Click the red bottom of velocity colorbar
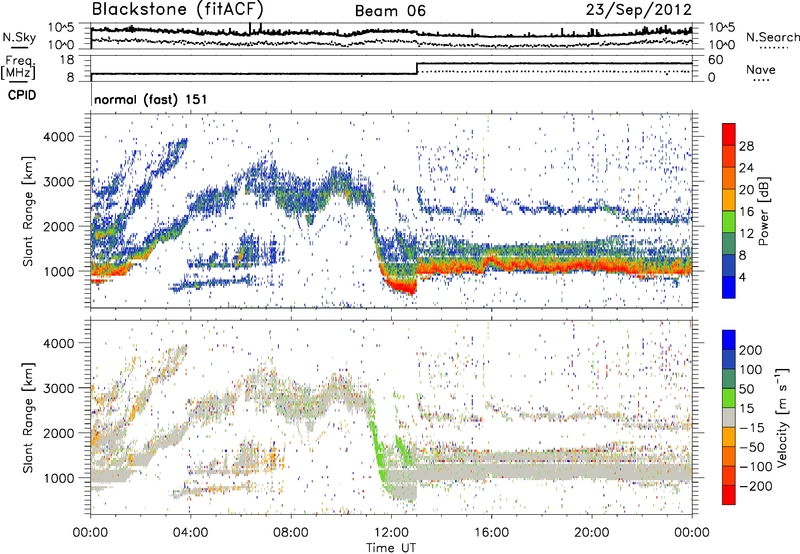800x554 pixels. (x=729, y=495)
